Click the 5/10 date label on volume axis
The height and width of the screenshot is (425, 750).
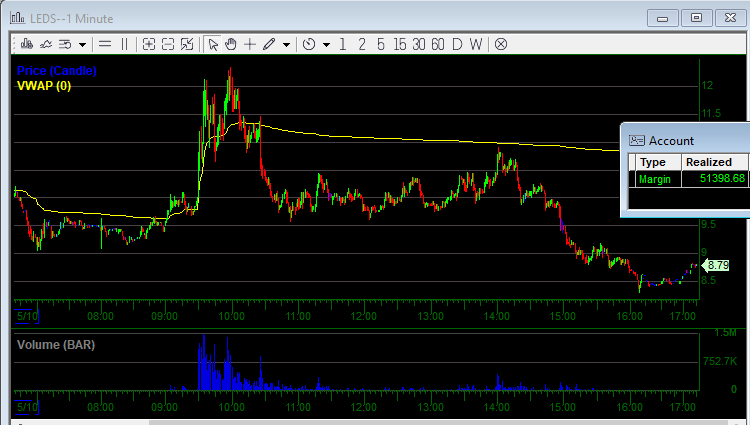(27, 407)
